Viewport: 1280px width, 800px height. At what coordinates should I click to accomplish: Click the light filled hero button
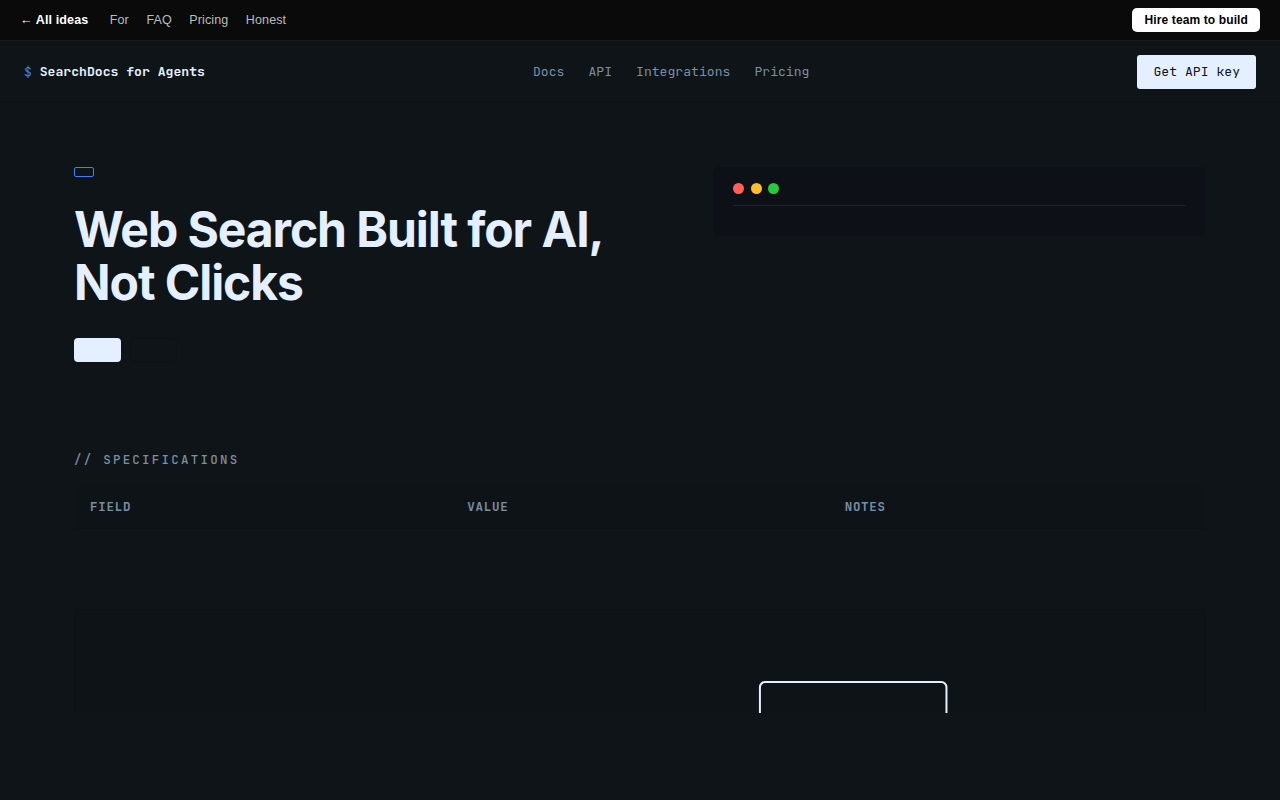97,350
